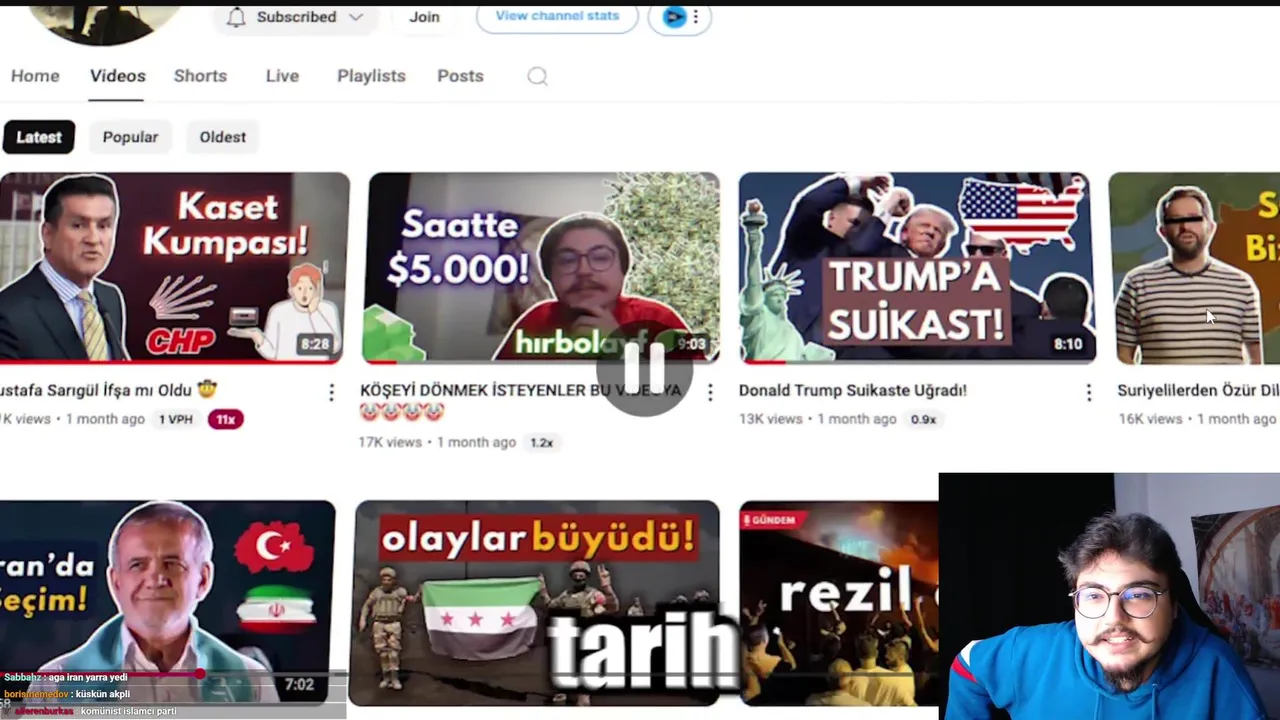Click the 11x multiplier badge
The width and height of the screenshot is (1280, 720).
[225, 419]
